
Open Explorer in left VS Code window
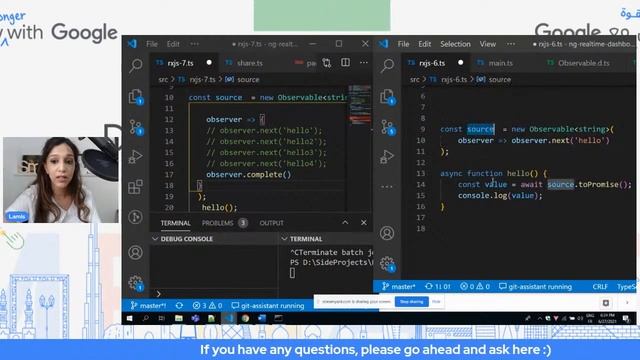tap(136, 97)
